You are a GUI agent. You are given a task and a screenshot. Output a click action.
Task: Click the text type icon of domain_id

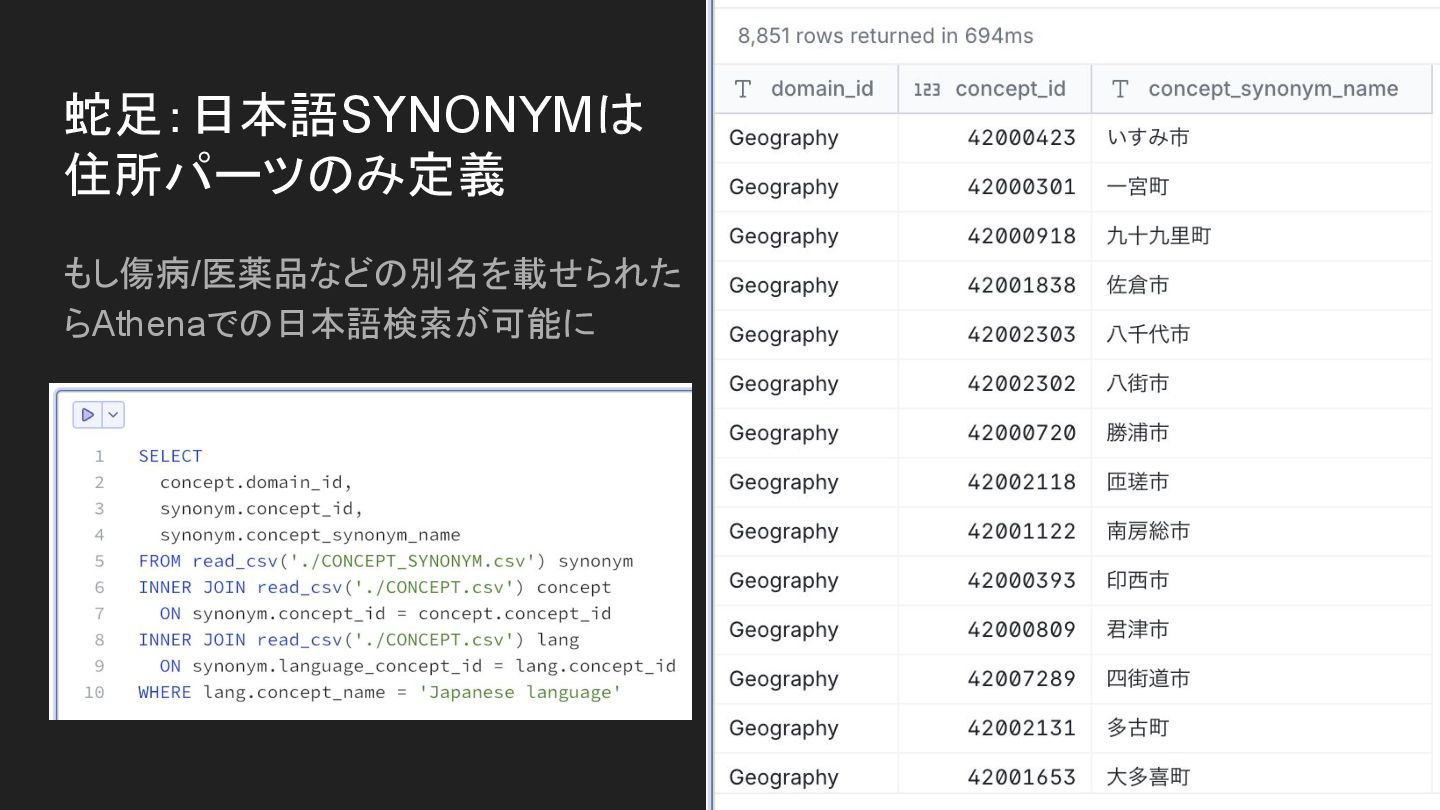pyautogui.click(x=743, y=89)
